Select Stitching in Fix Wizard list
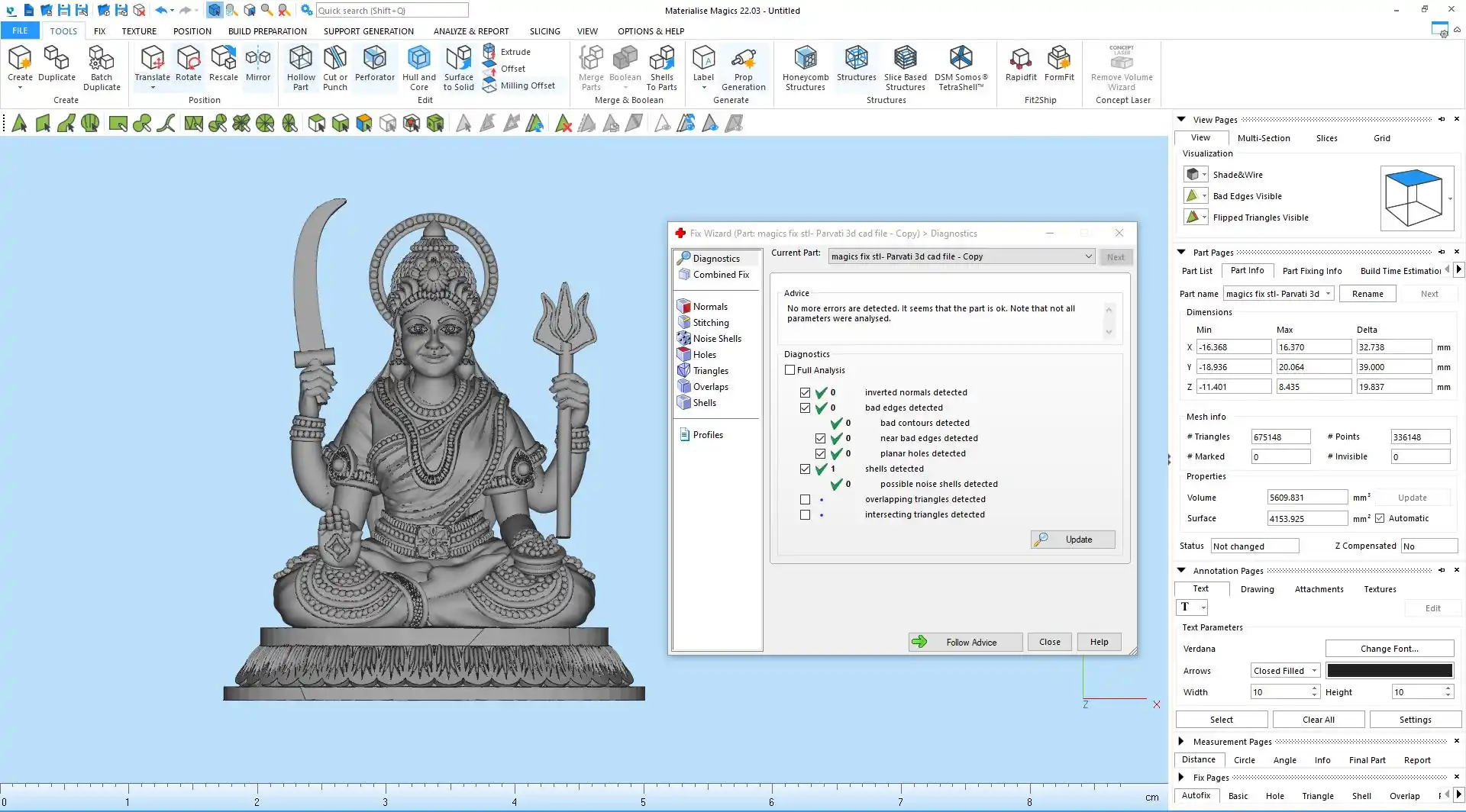The width and height of the screenshot is (1466, 812). (x=710, y=323)
